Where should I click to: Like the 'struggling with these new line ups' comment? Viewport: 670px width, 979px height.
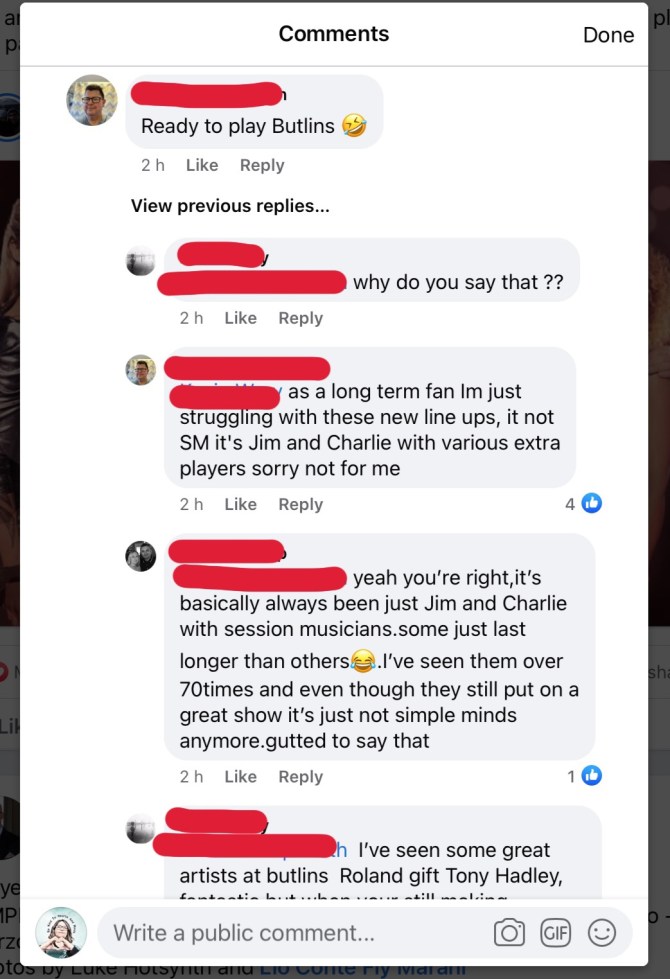click(240, 504)
